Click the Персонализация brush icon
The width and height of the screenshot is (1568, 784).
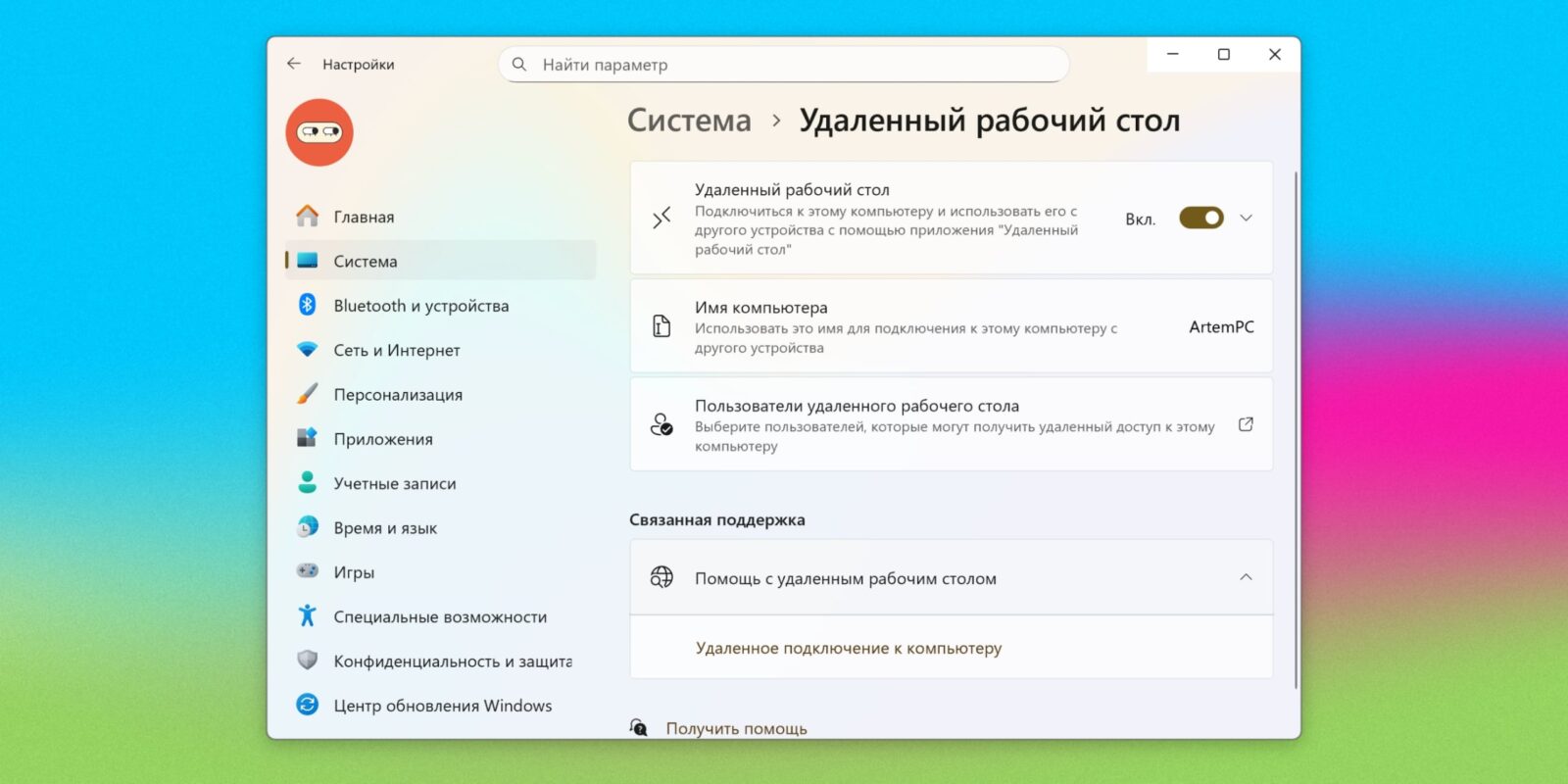tap(308, 394)
